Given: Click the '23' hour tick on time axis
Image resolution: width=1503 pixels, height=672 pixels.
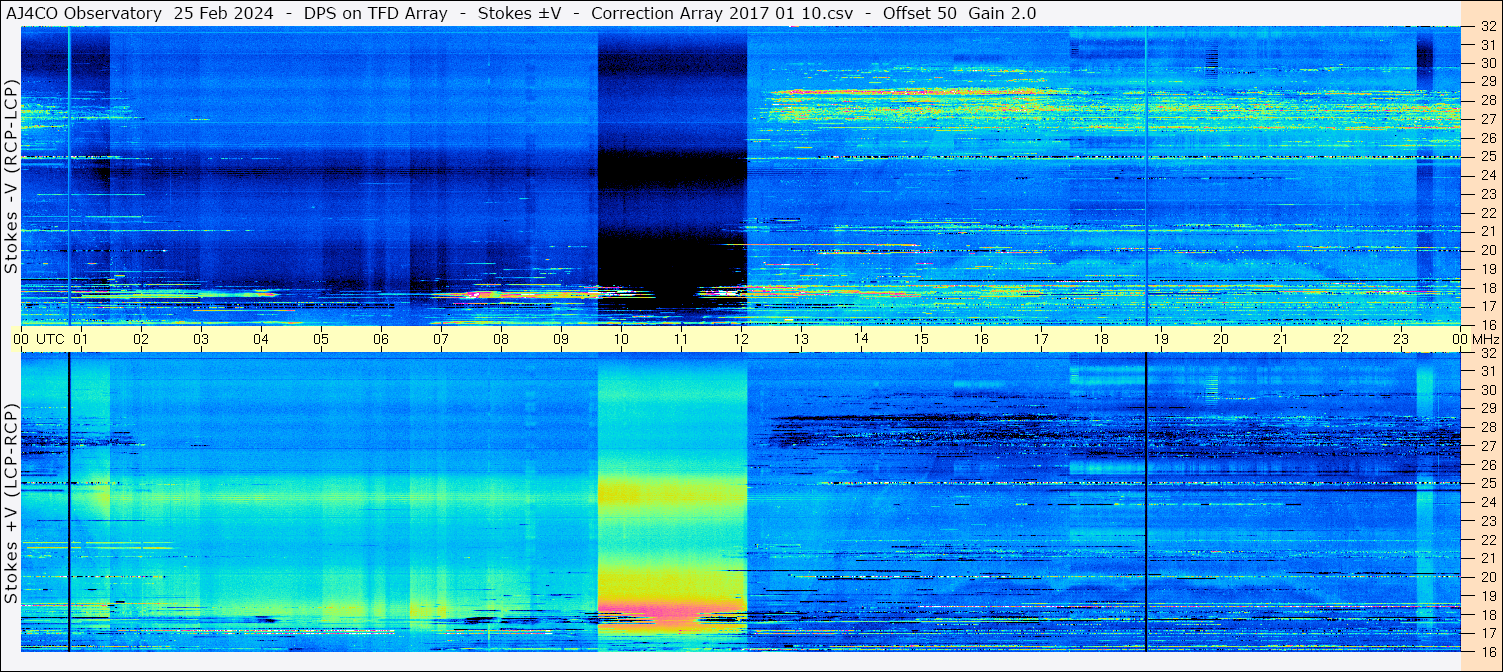Looking at the screenshot, I should 1401,339.
